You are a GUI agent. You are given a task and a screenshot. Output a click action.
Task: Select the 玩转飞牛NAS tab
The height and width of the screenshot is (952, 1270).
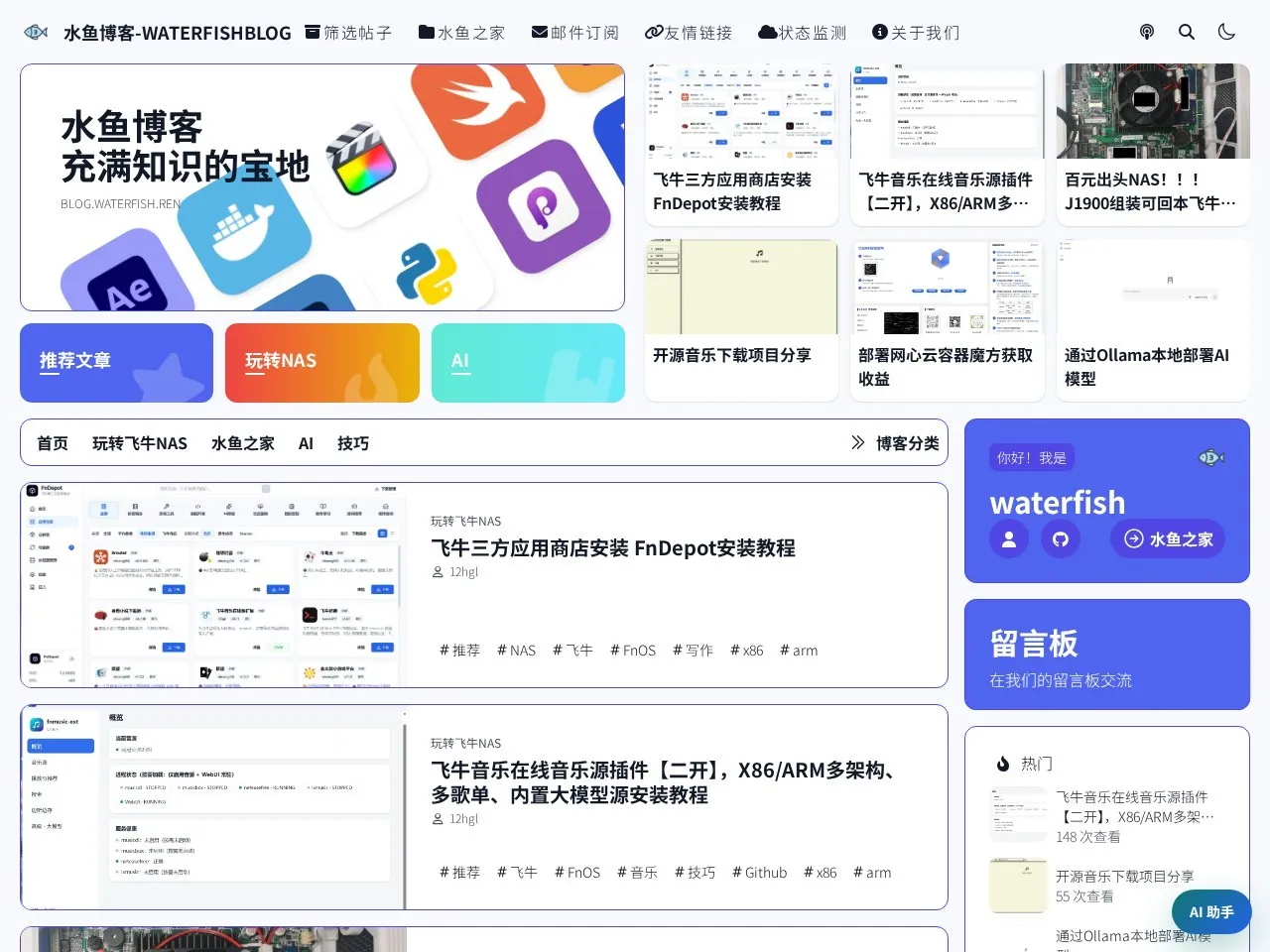[x=140, y=443]
